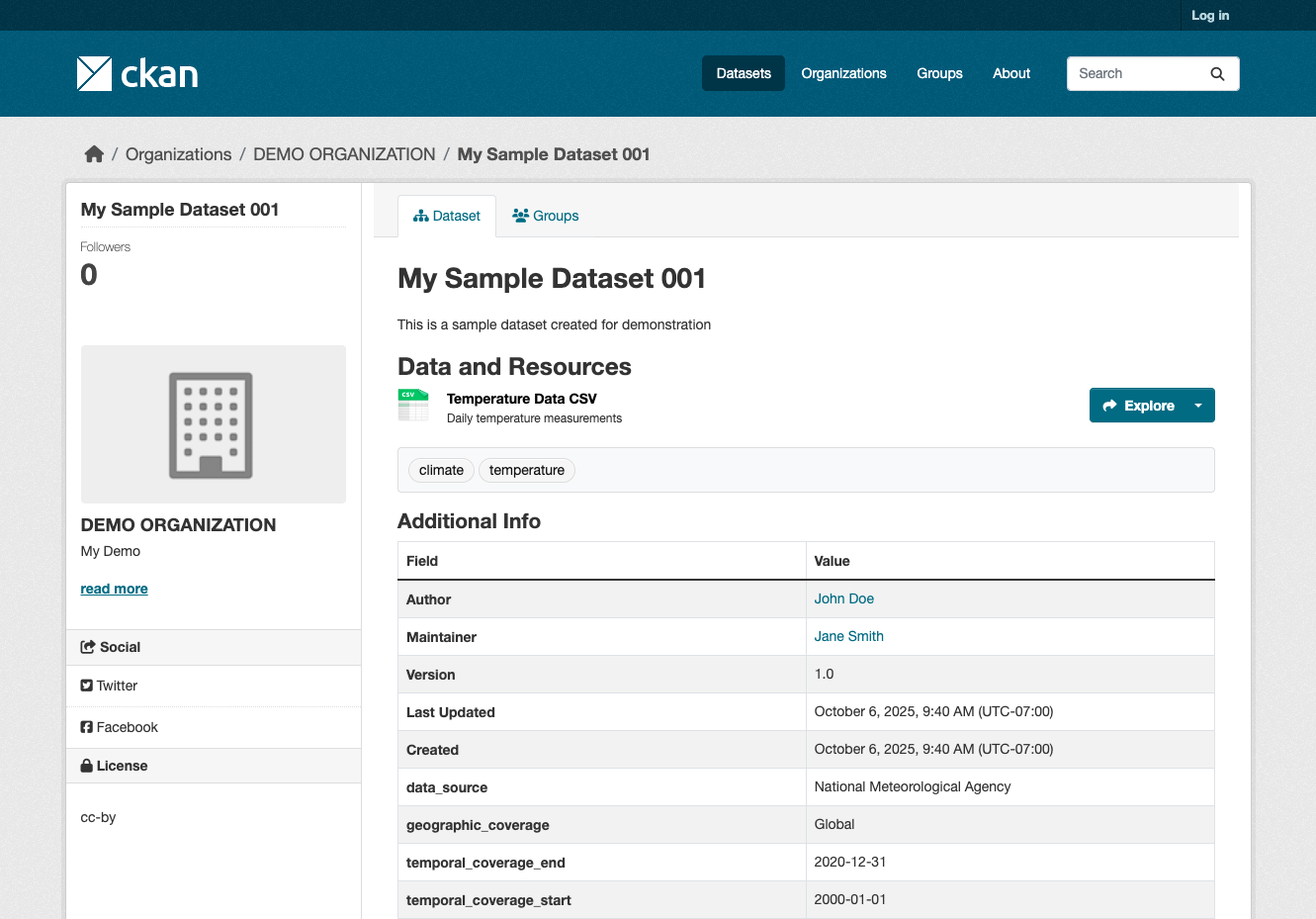The height and width of the screenshot is (919, 1316).
Task: Open the Temperature Data CSV resource
Action: point(522,399)
